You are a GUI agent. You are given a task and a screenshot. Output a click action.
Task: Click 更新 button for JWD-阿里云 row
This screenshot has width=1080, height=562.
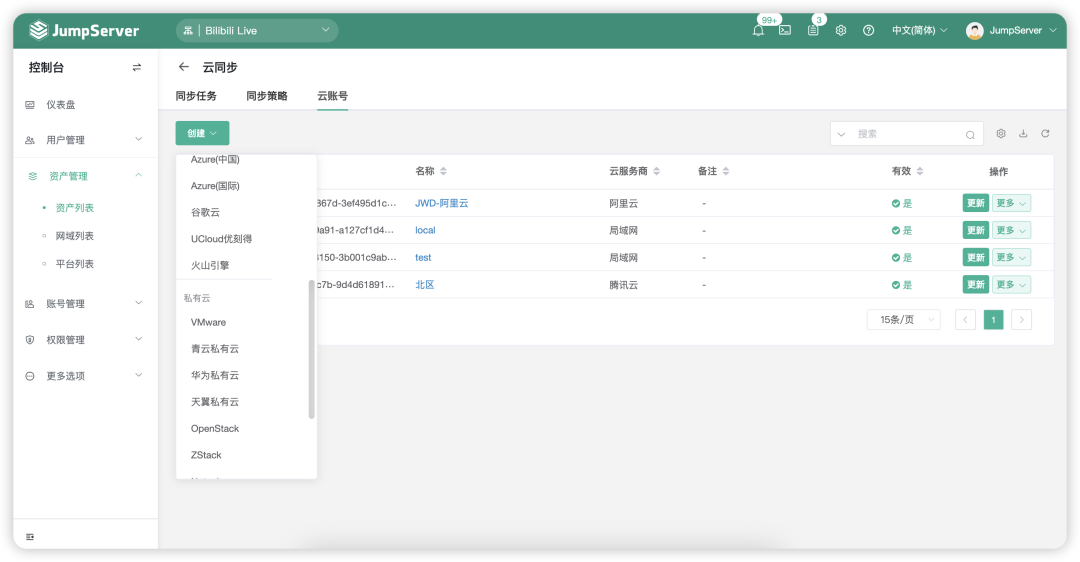click(x=975, y=203)
